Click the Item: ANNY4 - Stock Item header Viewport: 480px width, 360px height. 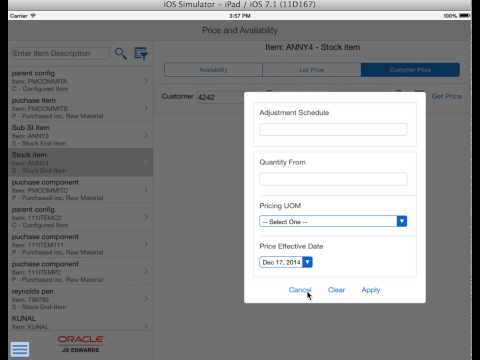point(312,47)
